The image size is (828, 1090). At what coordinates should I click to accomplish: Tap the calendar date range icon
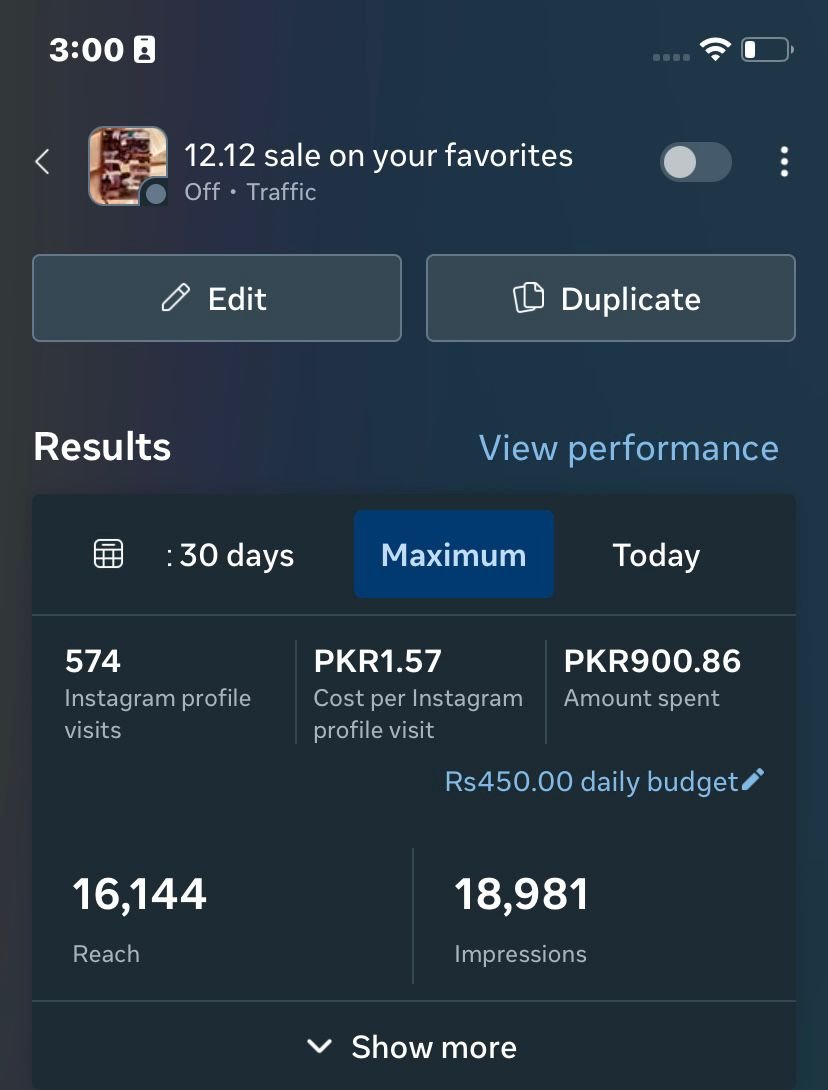108,554
